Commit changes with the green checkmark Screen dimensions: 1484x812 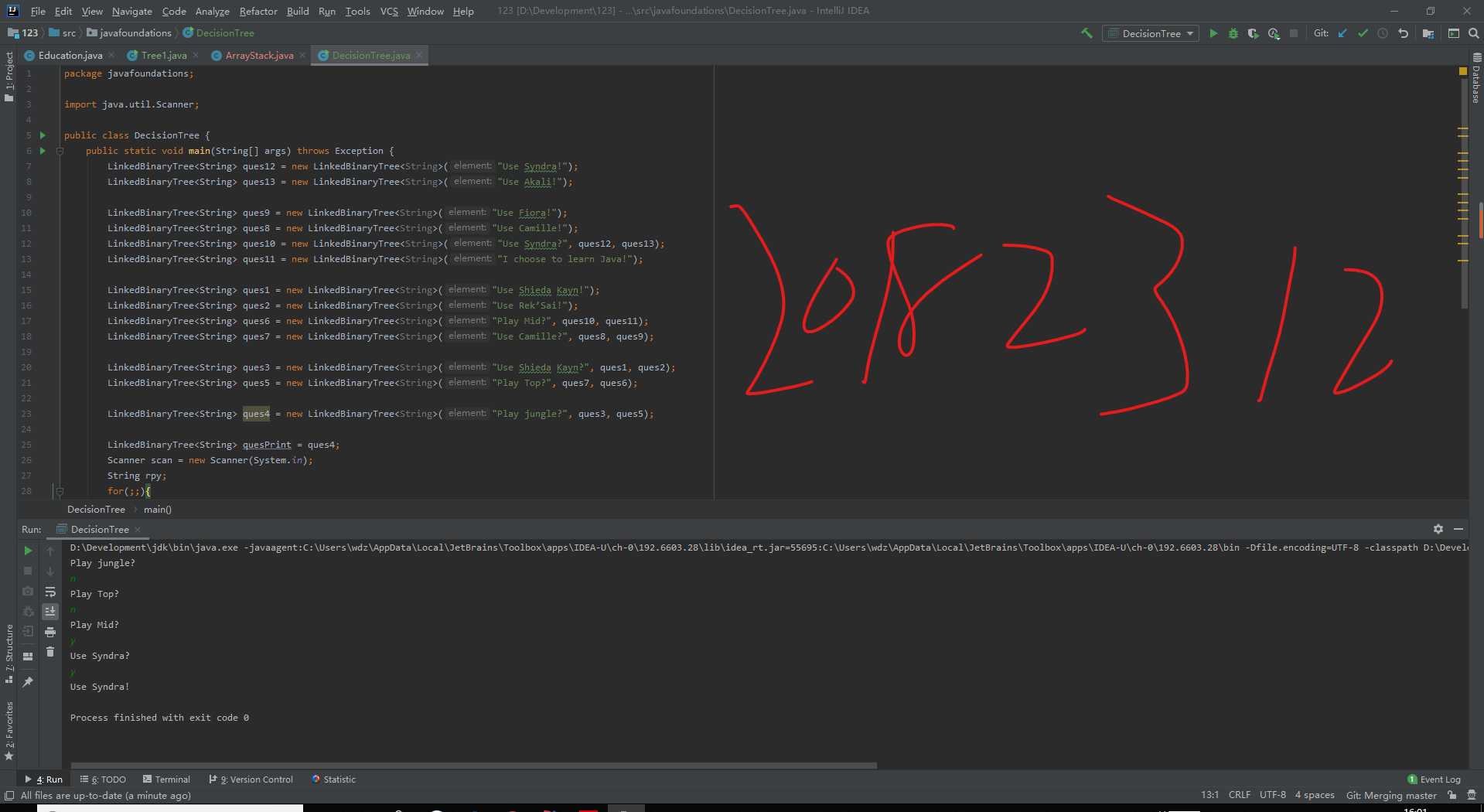(x=1363, y=33)
